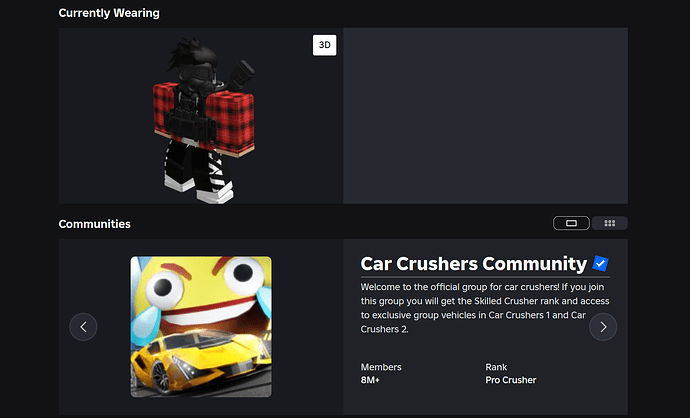The width and height of the screenshot is (690, 418).
Task: Click the Pro Crusher rank text
Action: [510, 380]
